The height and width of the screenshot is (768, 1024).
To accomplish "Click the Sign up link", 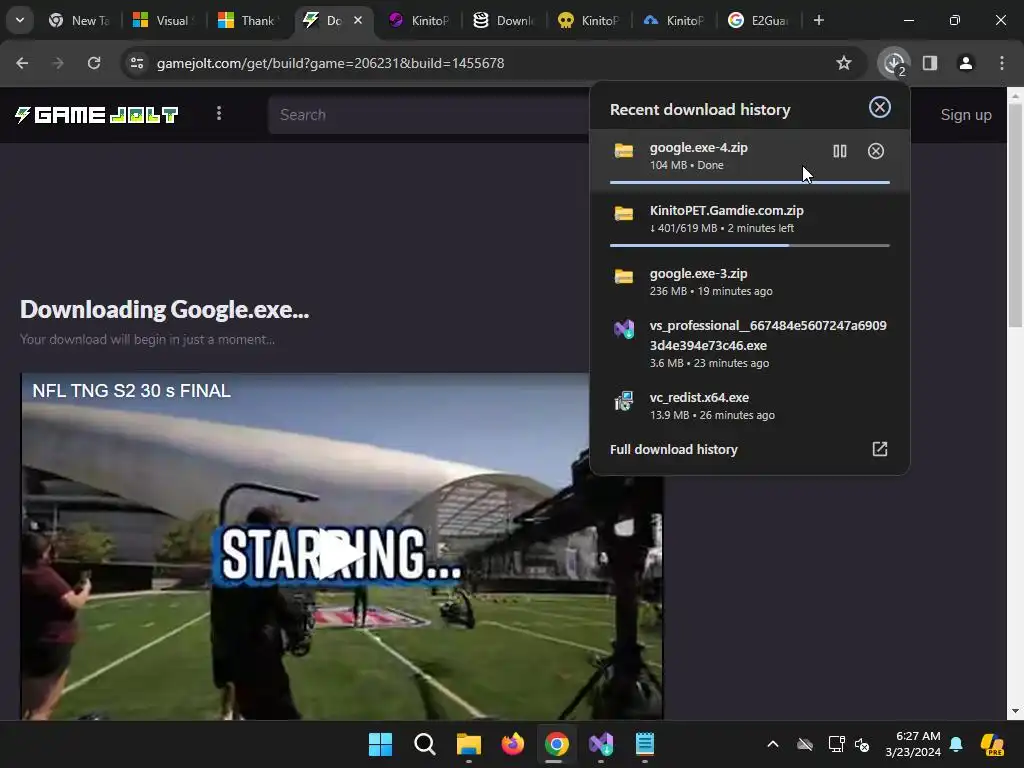I will coord(966,115).
